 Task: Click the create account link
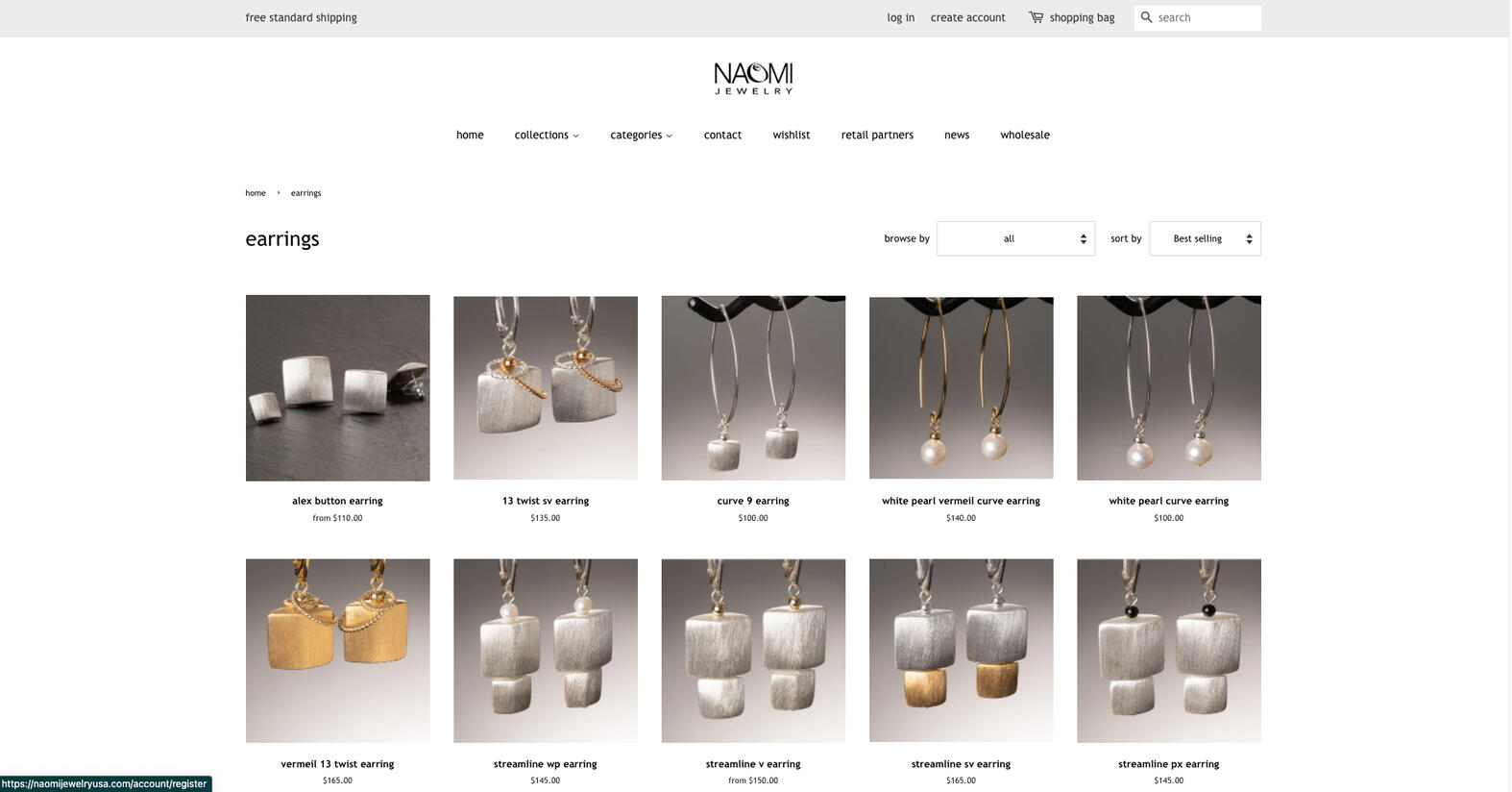(x=967, y=17)
